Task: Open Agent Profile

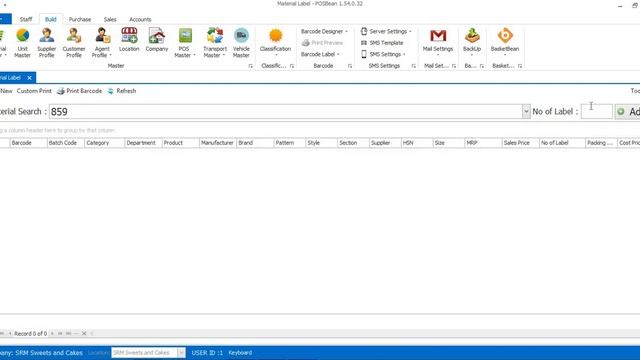Action: [x=102, y=43]
